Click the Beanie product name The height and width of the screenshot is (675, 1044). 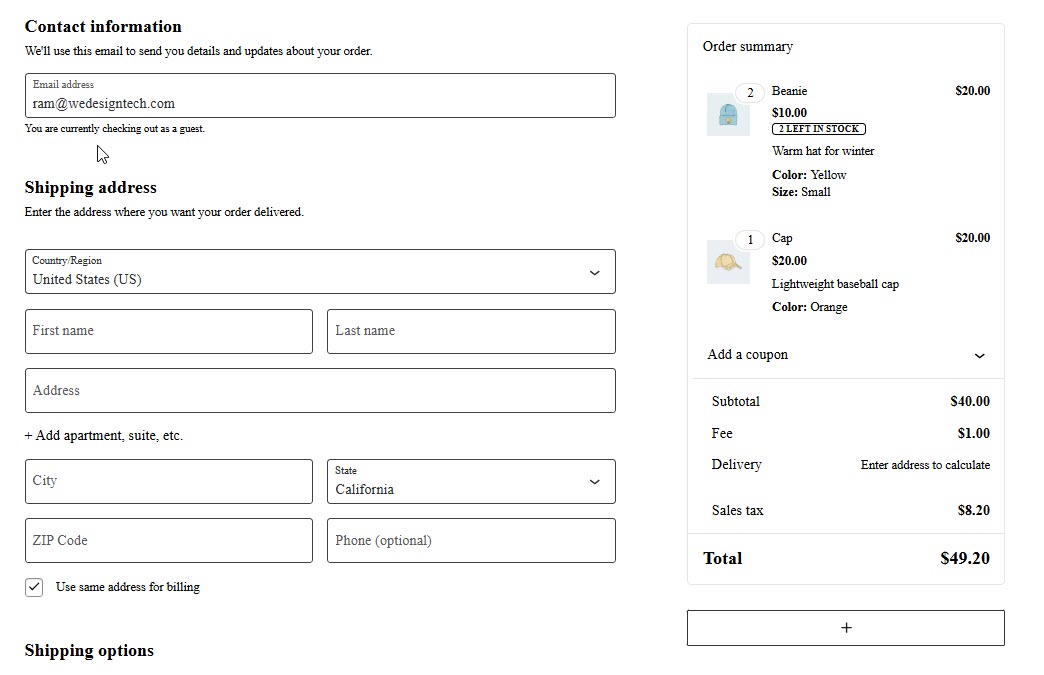pyautogui.click(x=789, y=91)
